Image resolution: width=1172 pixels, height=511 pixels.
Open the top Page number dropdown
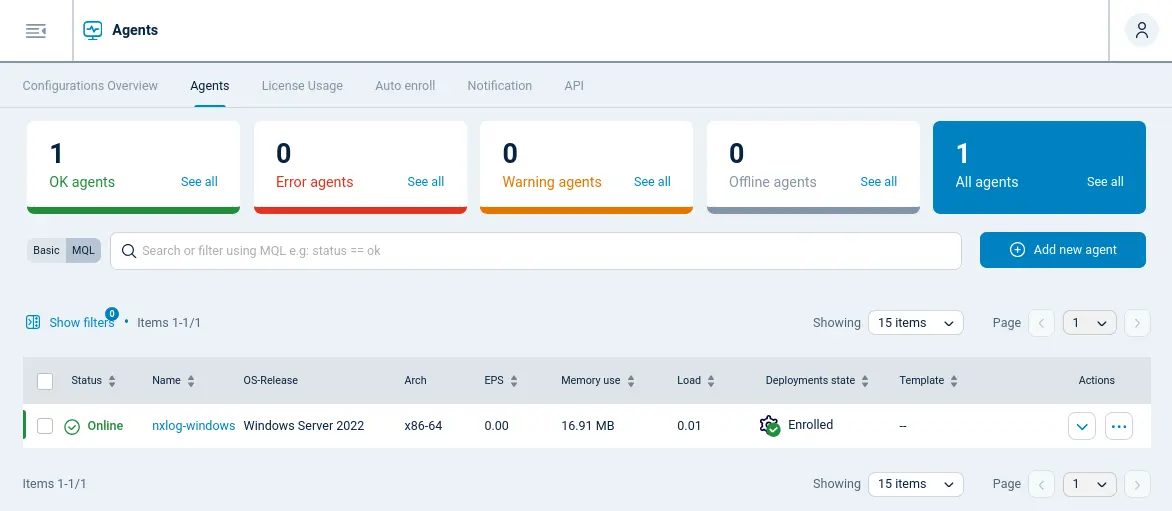1089,323
